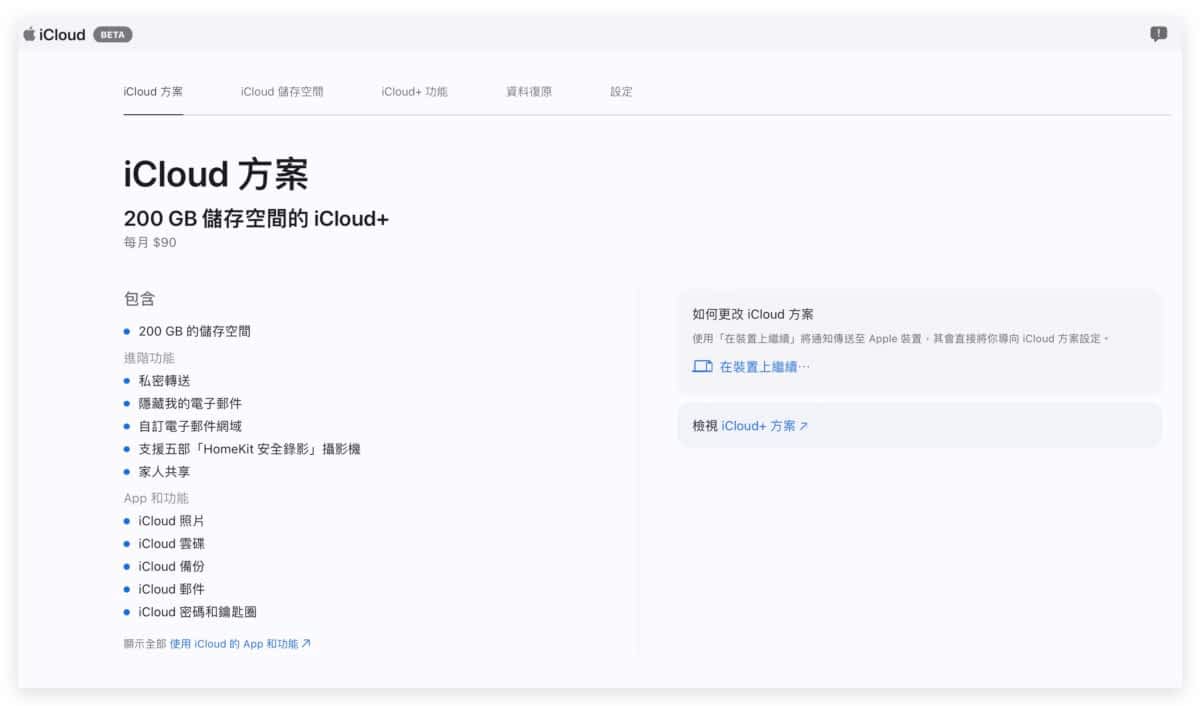Click the 200 GB 儲存空間的 iCloud+ subtitle

click(256, 219)
